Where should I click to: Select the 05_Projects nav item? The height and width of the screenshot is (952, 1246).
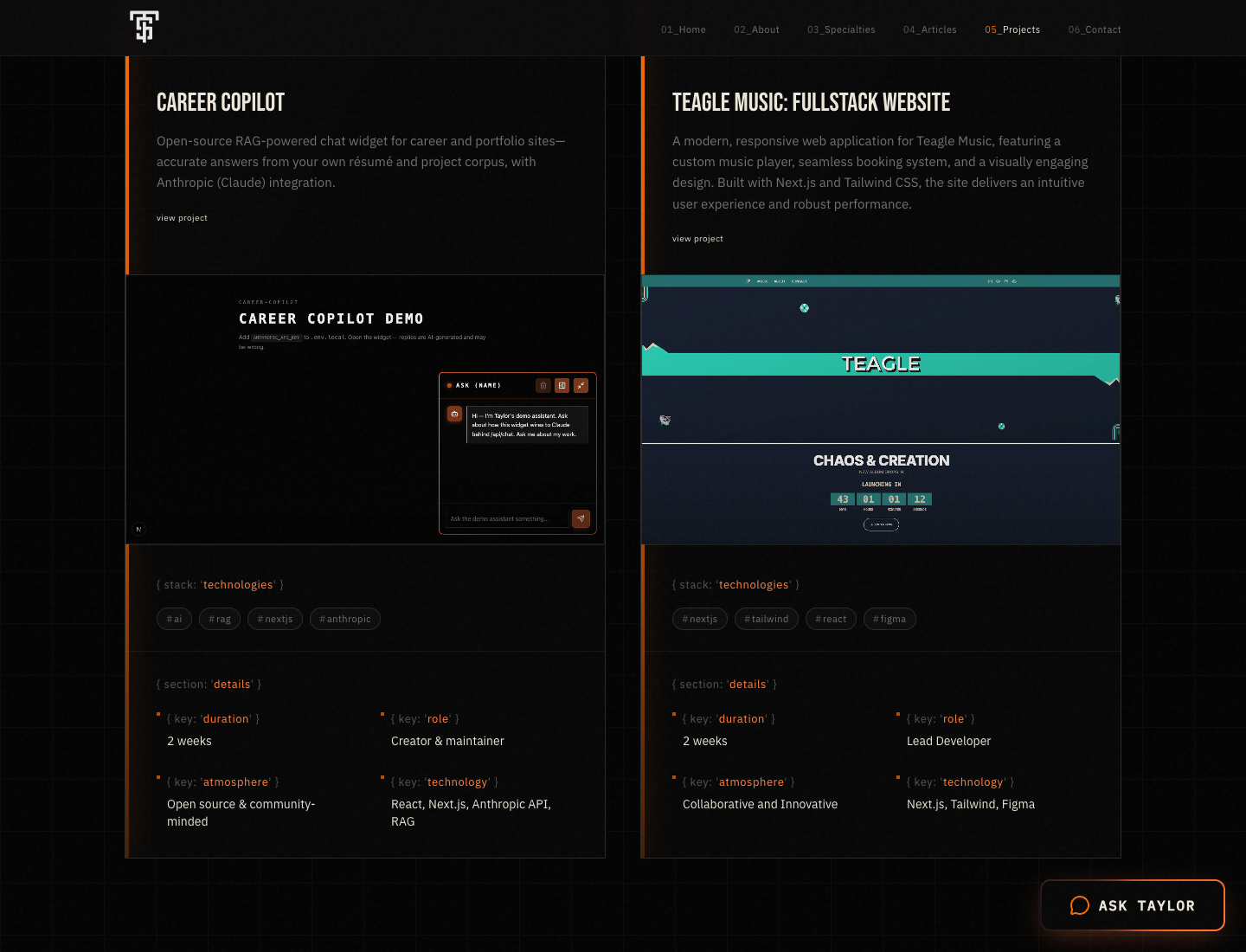click(1012, 29)
